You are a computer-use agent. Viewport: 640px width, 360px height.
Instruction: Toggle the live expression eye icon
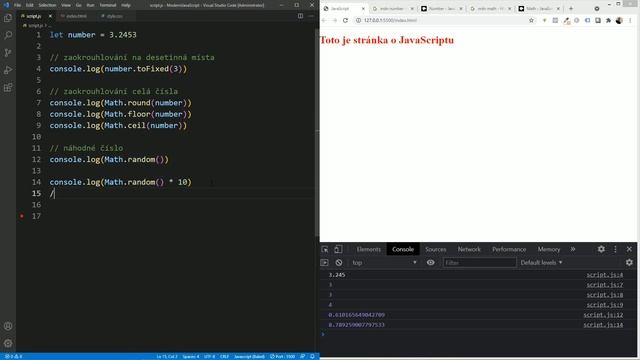click(x=431, y=262)
